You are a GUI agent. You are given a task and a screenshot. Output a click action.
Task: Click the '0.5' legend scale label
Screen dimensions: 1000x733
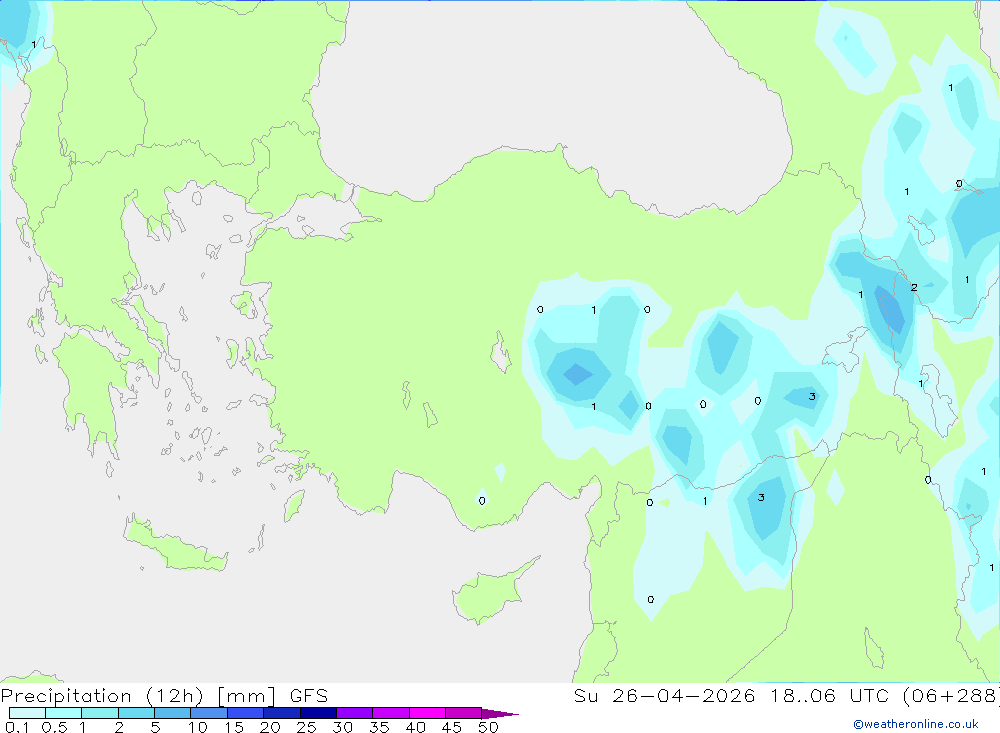pos(54,727)
